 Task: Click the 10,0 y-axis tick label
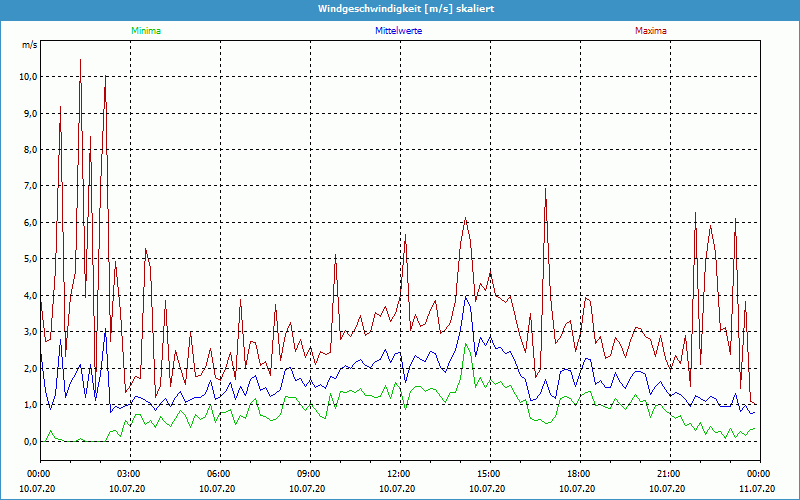[28, 77]
